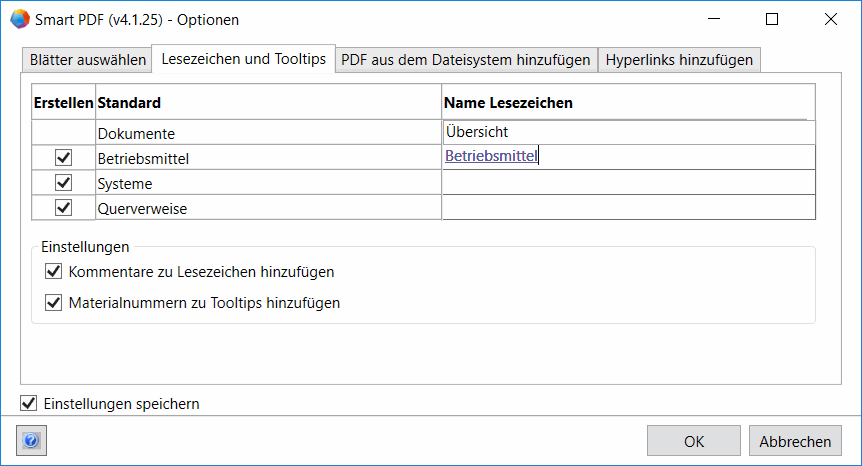Open the Hyperlinks hinzufügen tab
Viewport: 862px width, 466px height.
(x=679, y=60)
